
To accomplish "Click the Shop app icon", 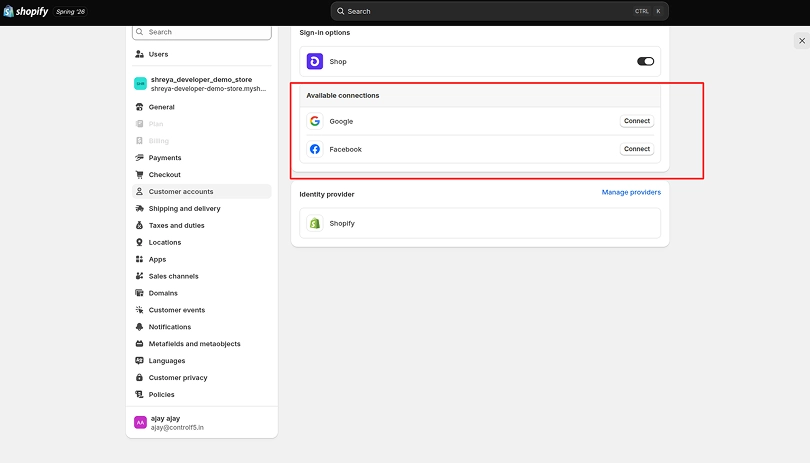I will click(x=315, y=61).
